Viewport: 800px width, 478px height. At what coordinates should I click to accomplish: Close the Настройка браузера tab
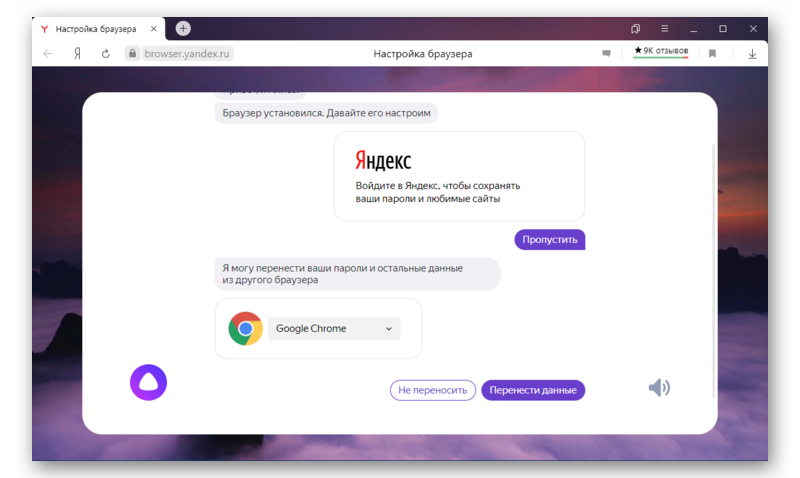click(x=154, y=29)
